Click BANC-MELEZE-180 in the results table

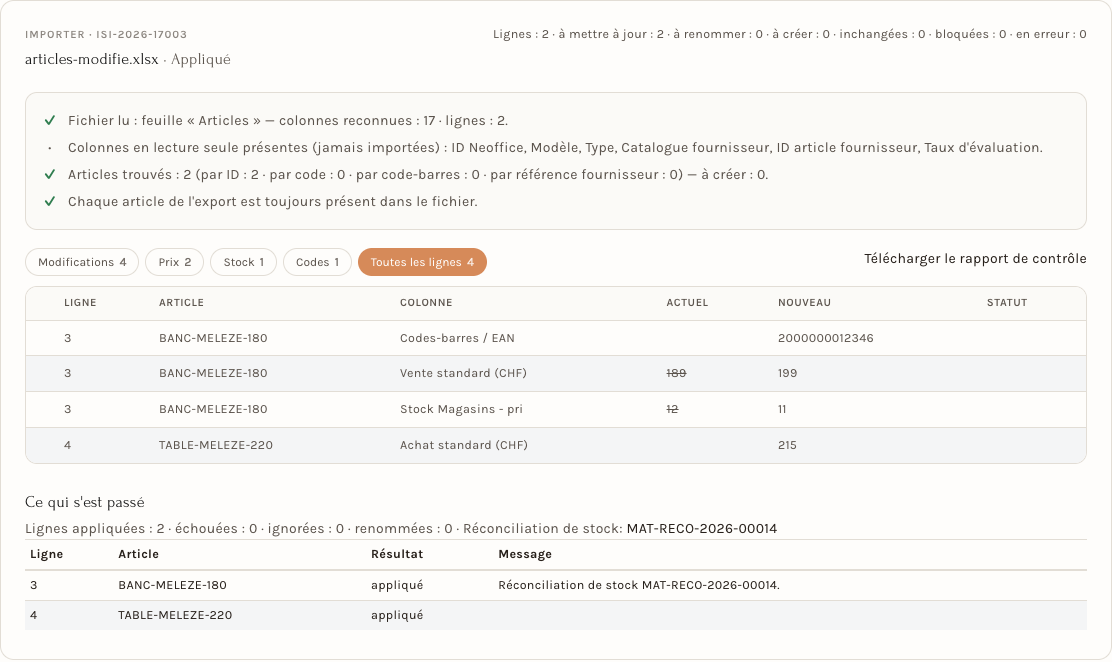click(172, 585)
